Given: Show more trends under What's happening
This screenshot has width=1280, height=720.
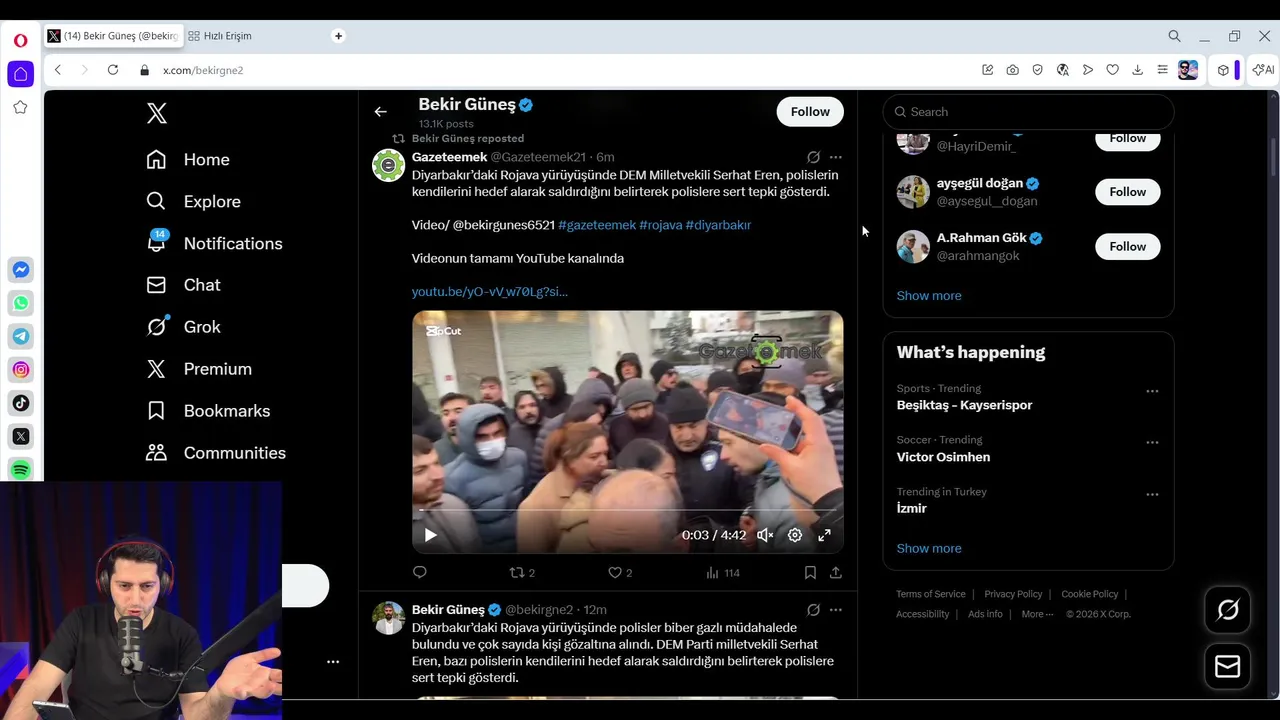Looking at the screenshot, I should 929,548.
